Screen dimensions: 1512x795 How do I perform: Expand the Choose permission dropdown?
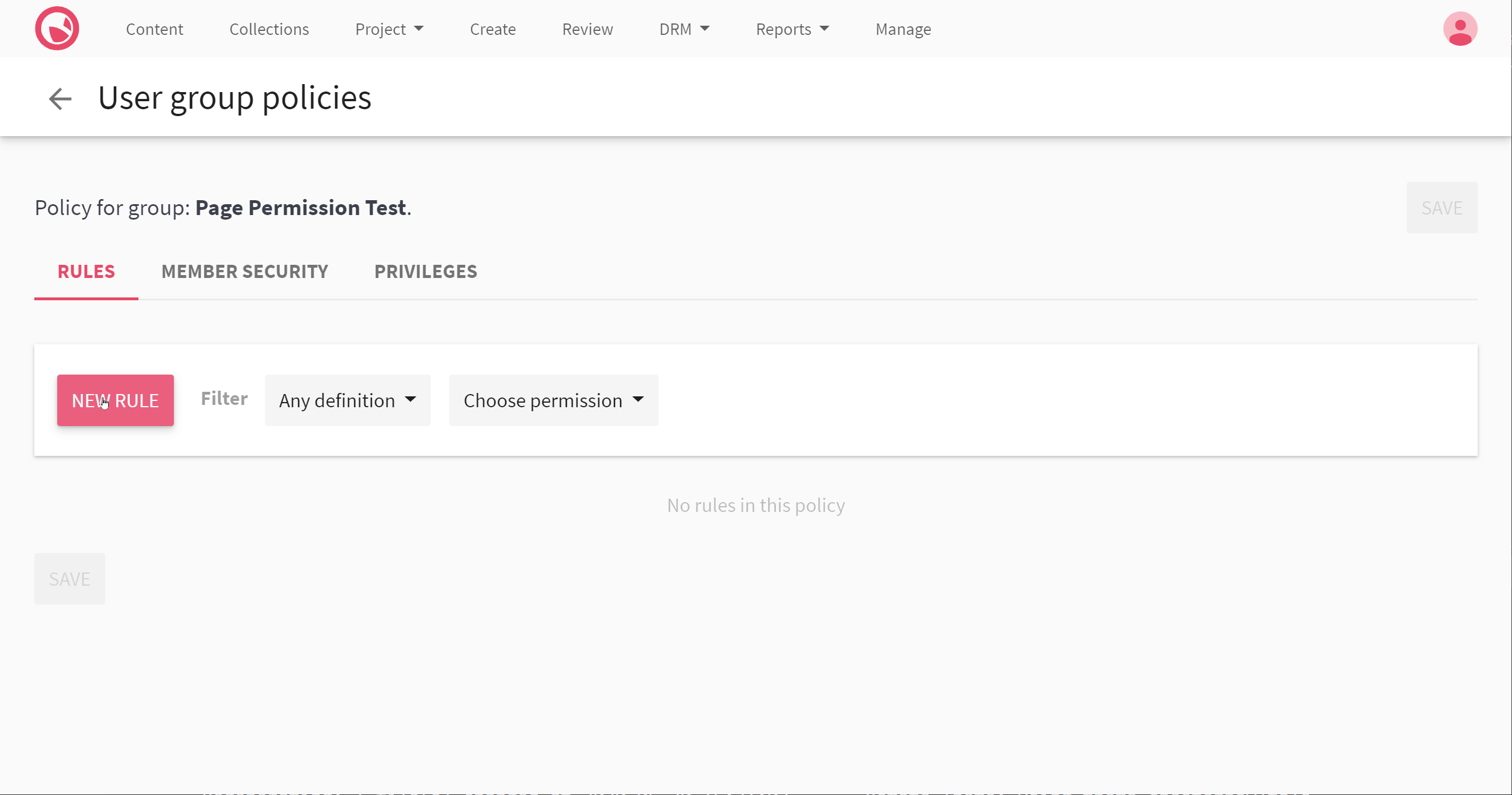(x=554, y=400)
